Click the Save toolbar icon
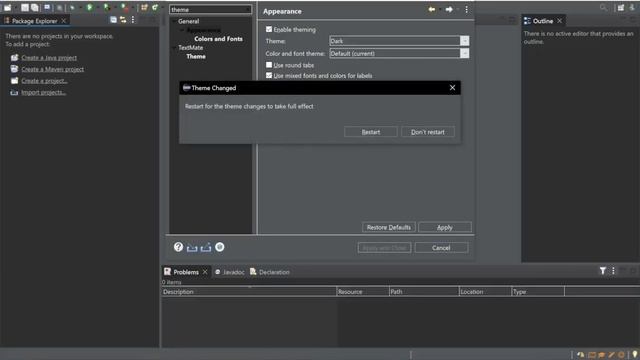Image resolution: width=640 pixels, height=360 pixels. click(x=25, y=7)
